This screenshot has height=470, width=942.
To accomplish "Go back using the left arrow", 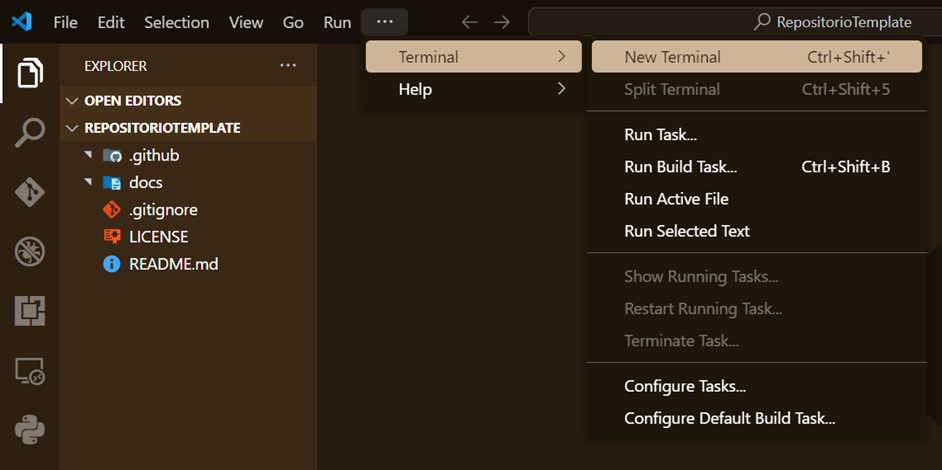I will pos(469,22).
